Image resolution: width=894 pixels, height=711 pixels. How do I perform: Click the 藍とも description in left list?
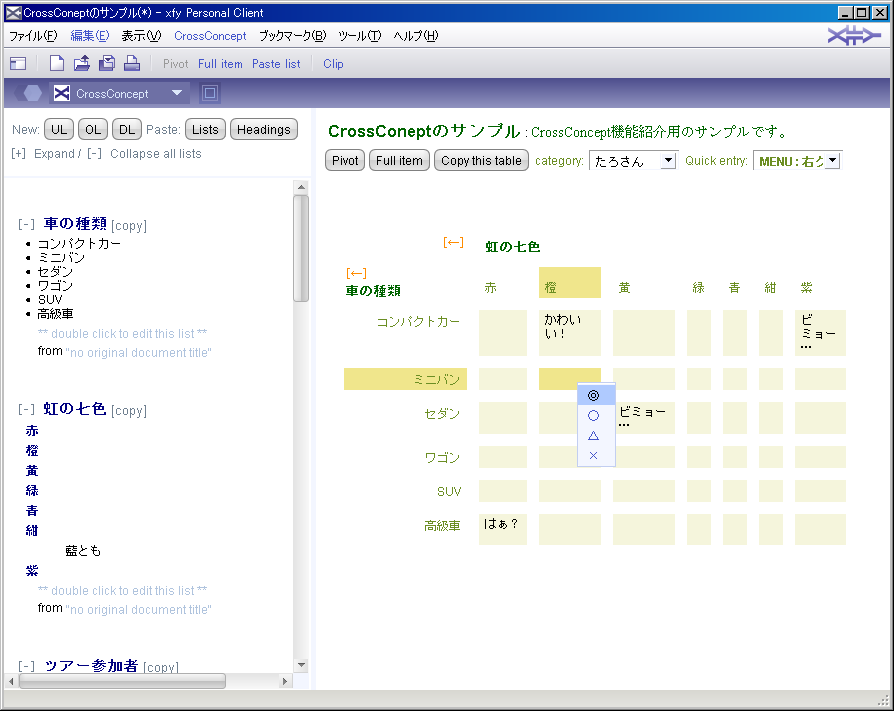83,550
